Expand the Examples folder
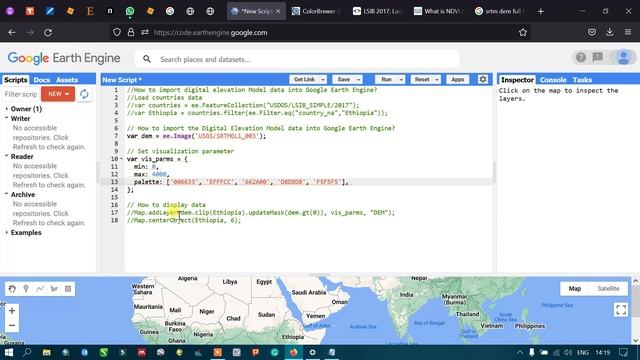Screen dimensions: 640x360 (x=7, y=233)
